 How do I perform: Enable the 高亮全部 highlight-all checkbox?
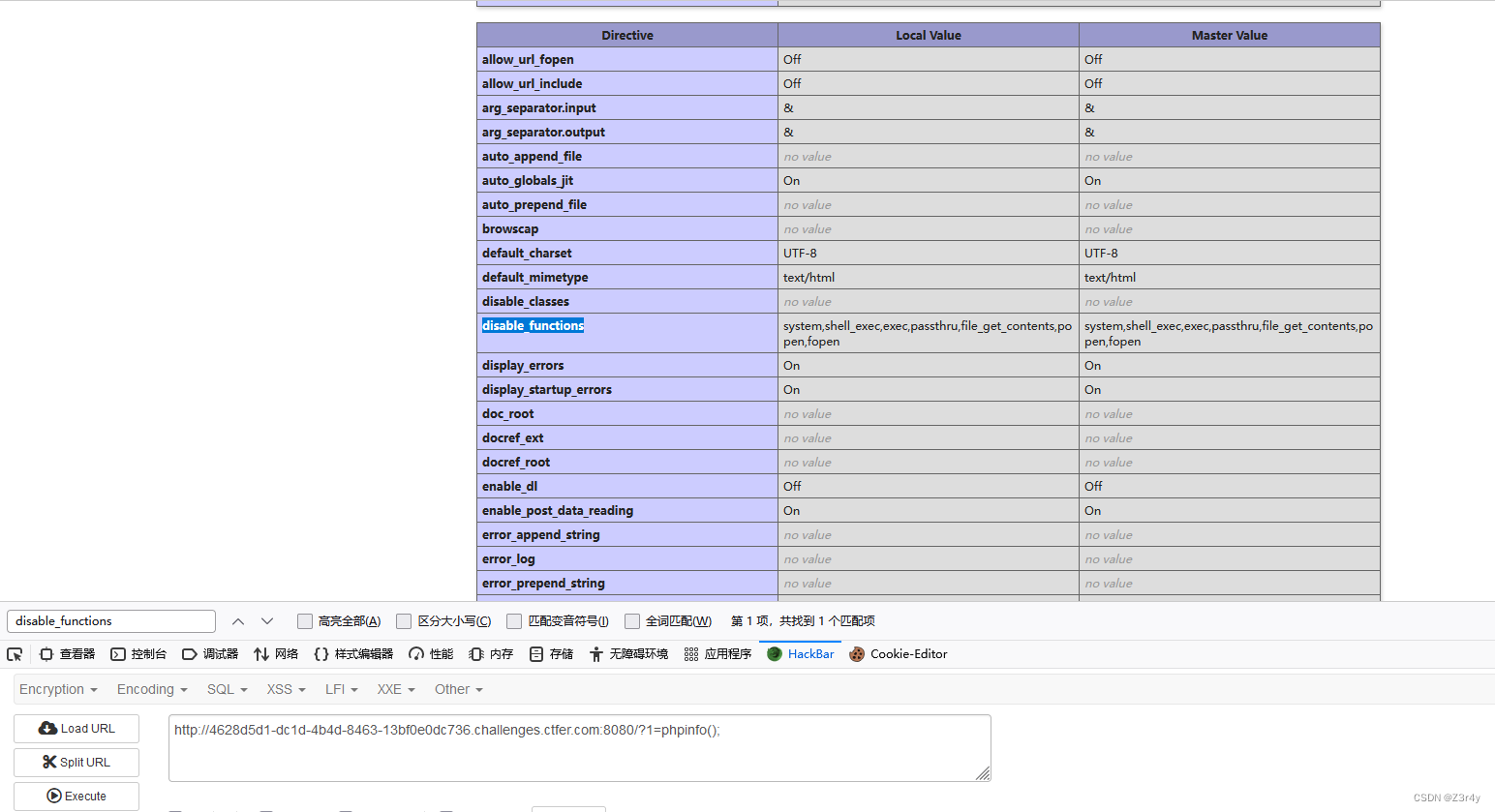pos(305,620)
